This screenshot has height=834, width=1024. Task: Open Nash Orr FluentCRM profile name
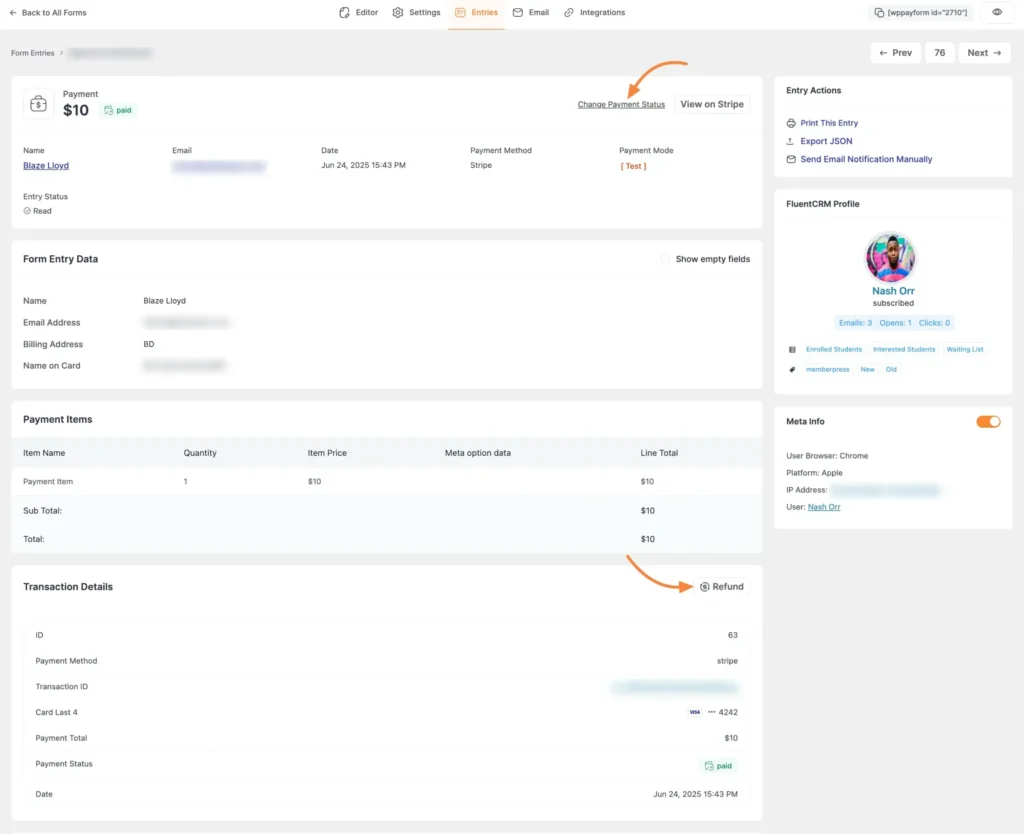893,291
